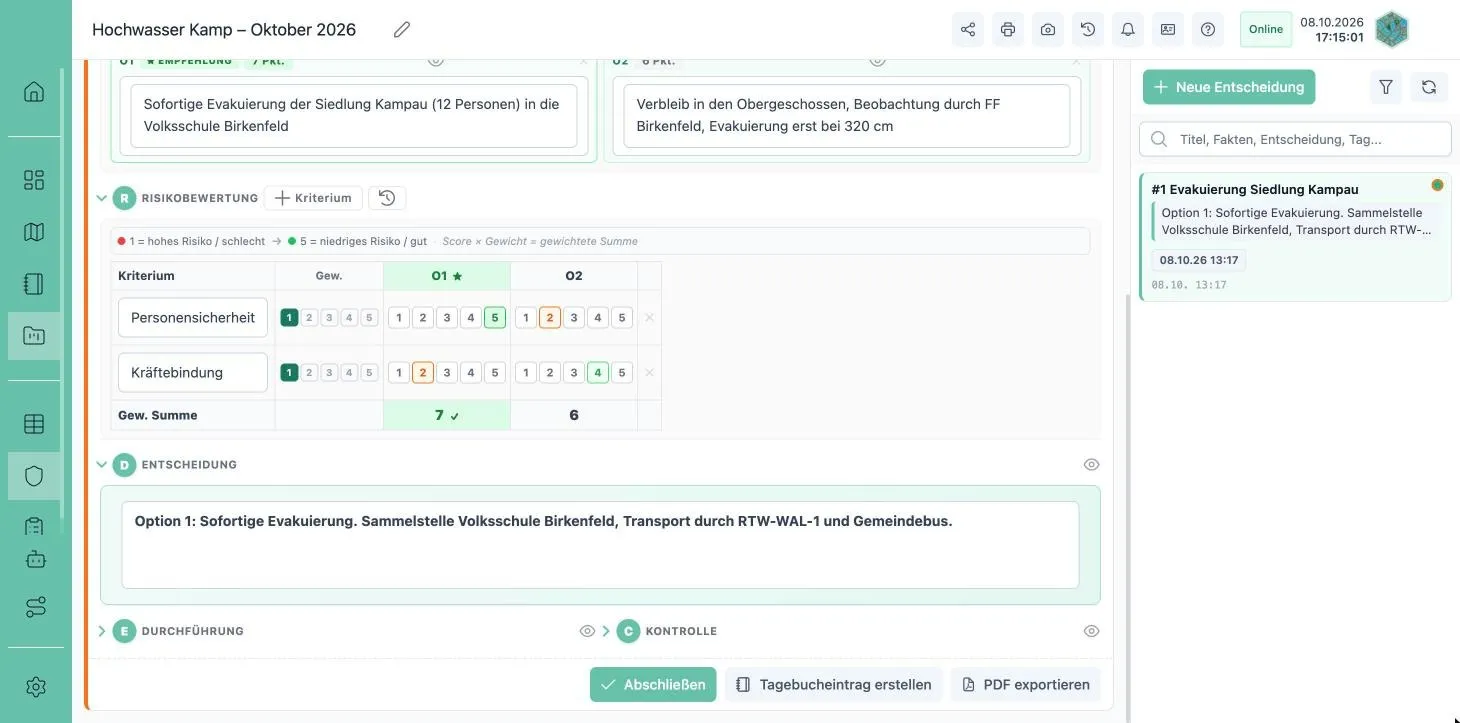
Task: Open the robot sidebar icon
Action: (36, 559)
